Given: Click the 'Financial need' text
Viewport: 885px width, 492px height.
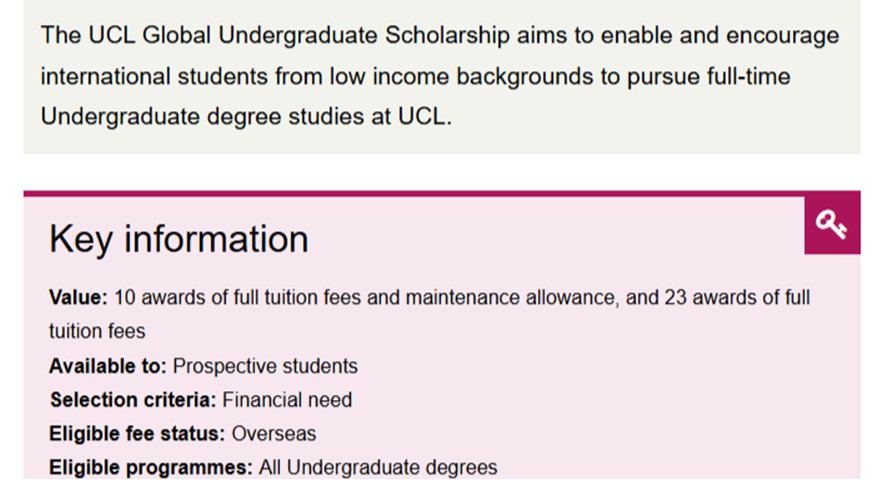Looking at the screenshot, I should point(287,400).
